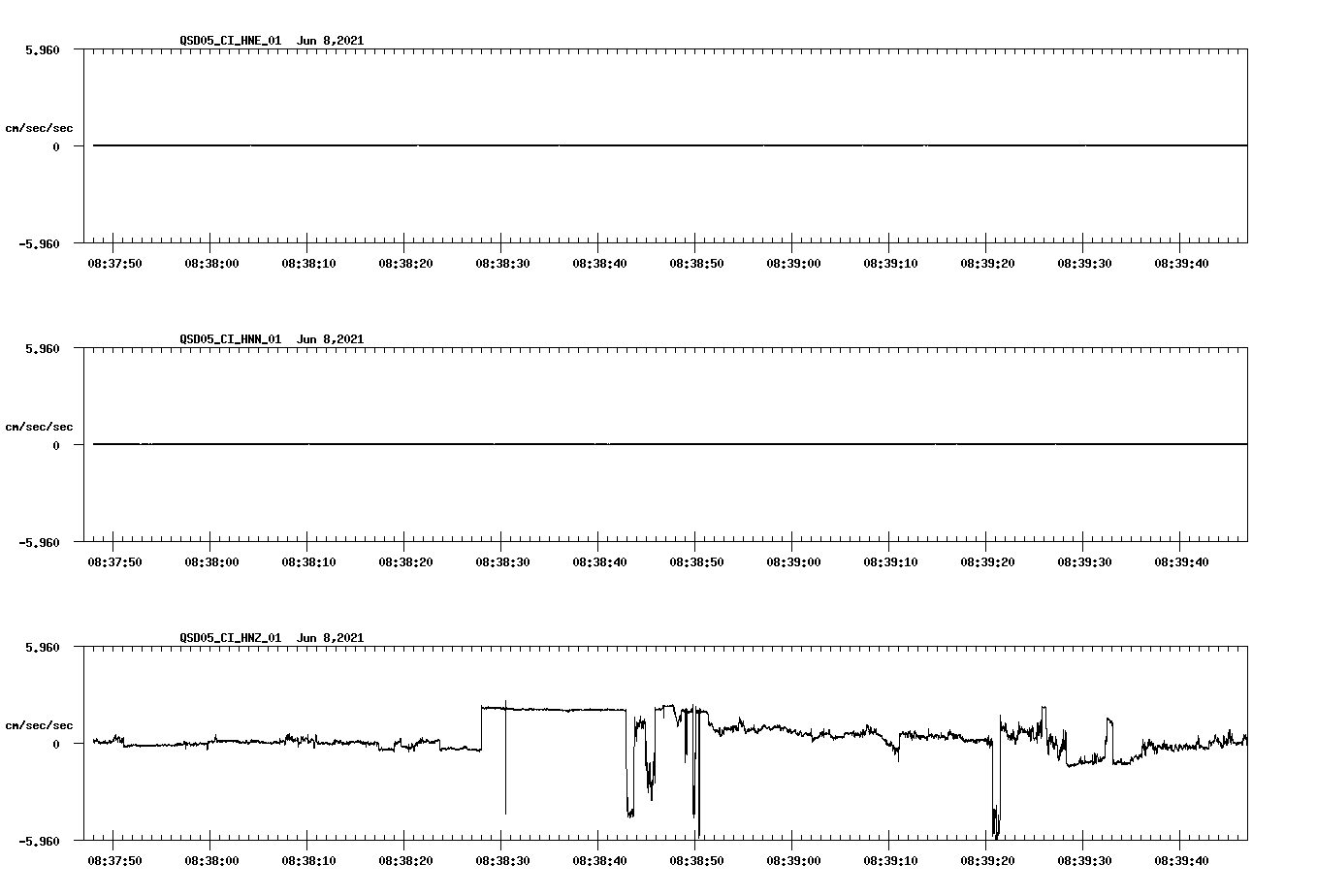Click the 08:38:50 time label under HNZ chart

coord(696,861)
